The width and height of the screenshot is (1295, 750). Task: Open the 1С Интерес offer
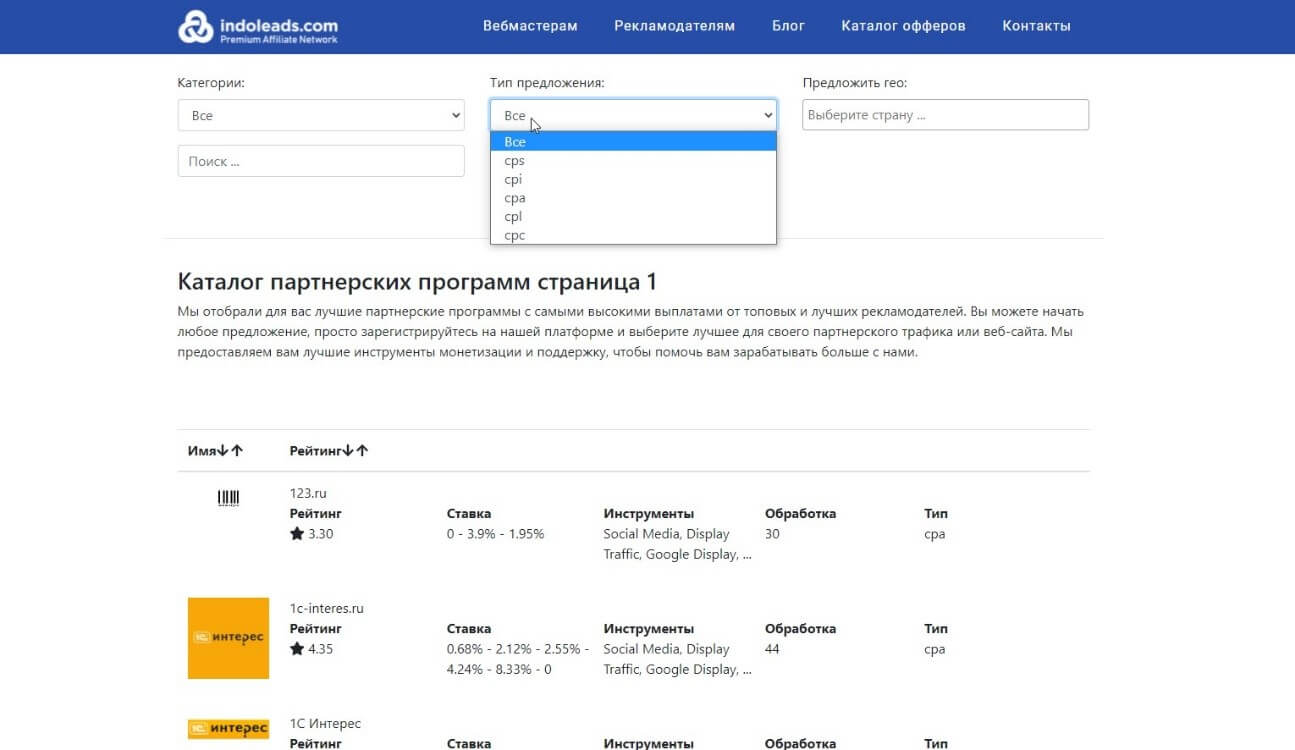point(325,724)
